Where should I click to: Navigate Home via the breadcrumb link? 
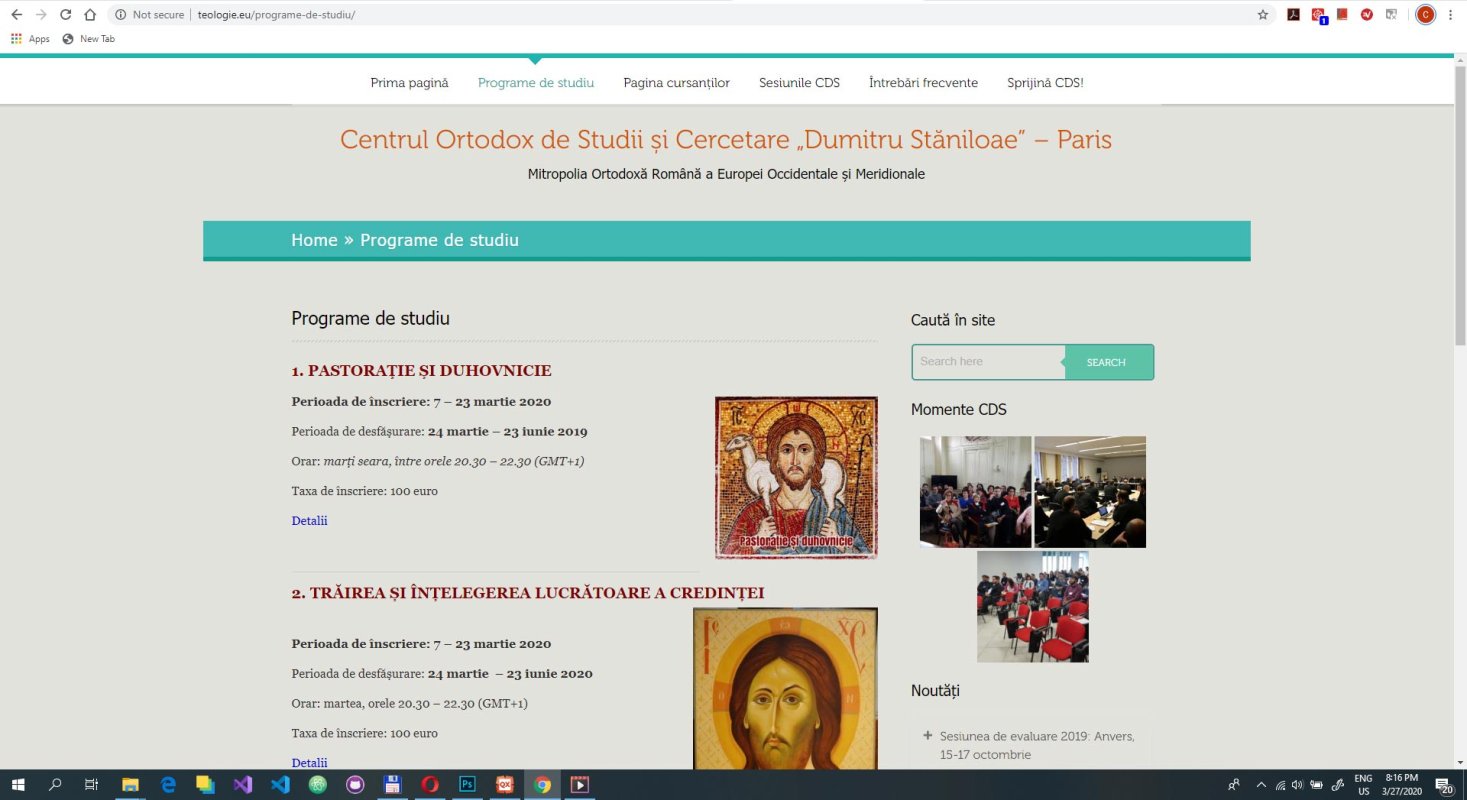314,240
